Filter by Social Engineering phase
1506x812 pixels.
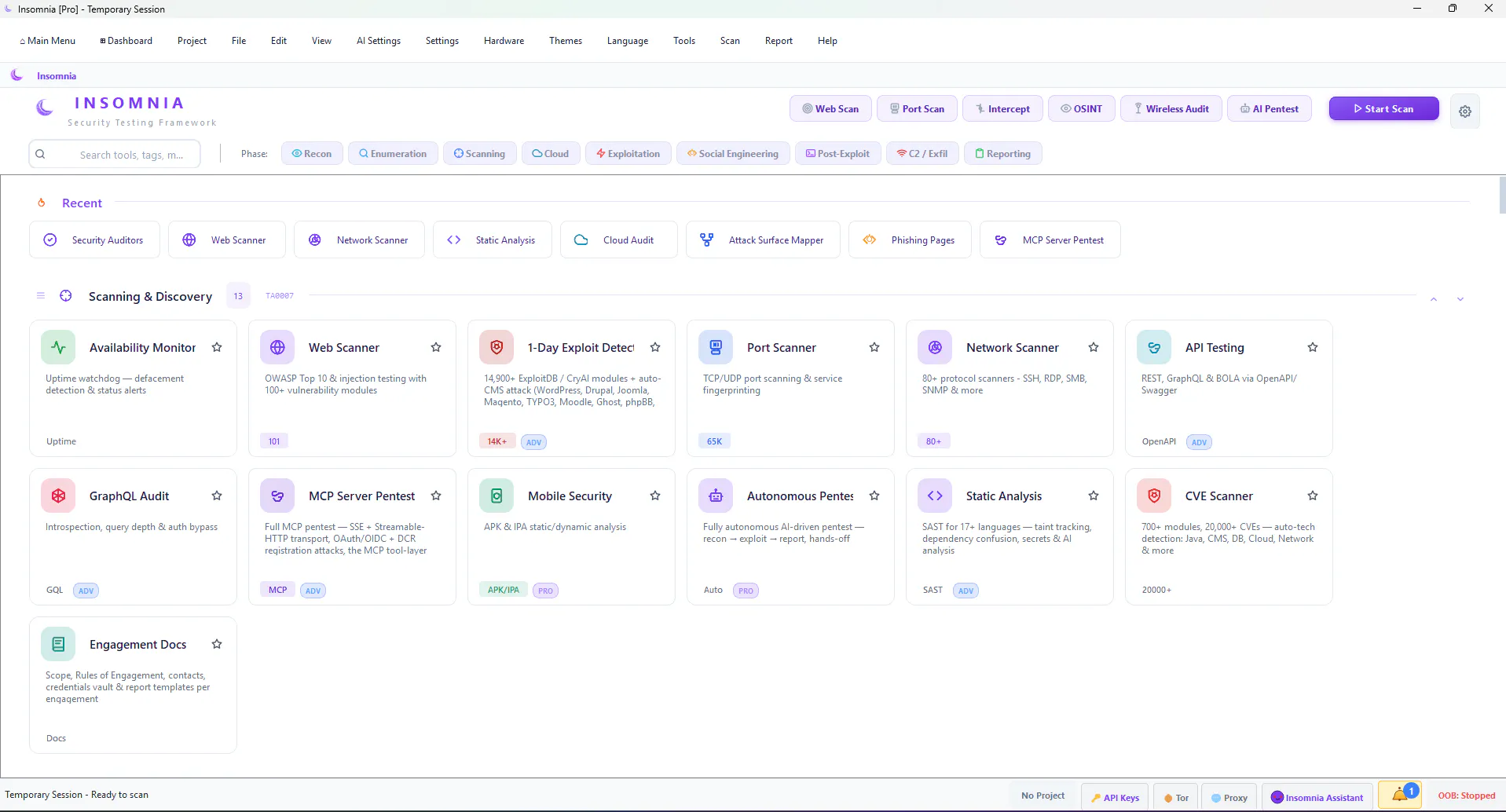pos(733,154)
